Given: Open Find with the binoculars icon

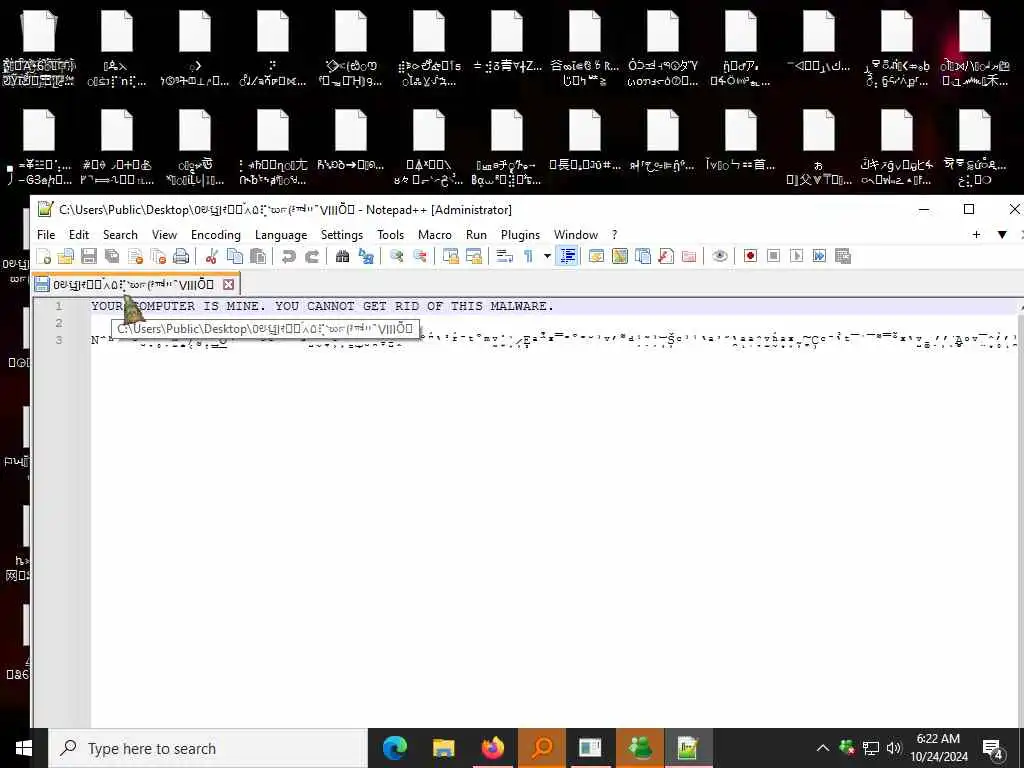Looking at the screenshot, I should (x=342, y=256).
